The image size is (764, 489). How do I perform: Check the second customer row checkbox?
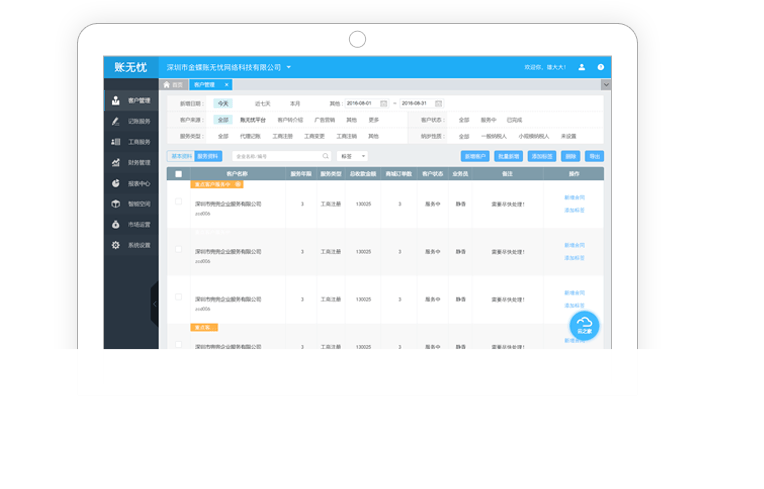tap(179, 250)
